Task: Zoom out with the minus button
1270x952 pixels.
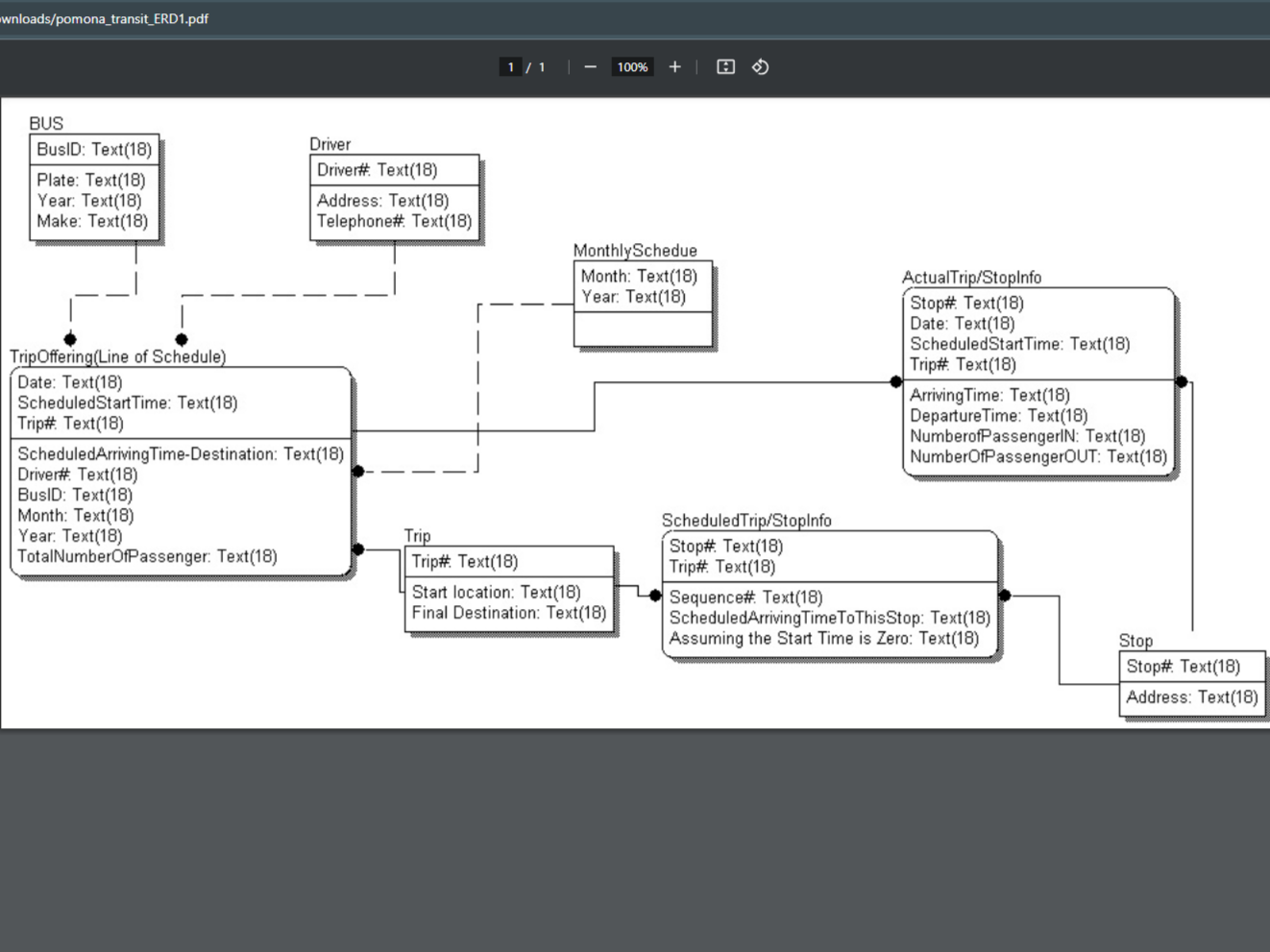Action: 590,67
